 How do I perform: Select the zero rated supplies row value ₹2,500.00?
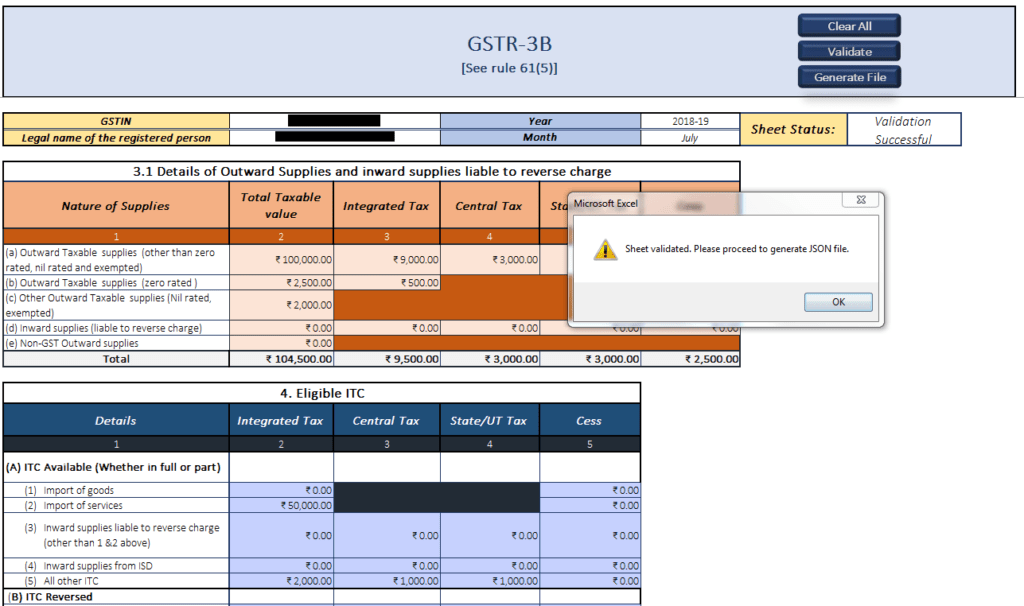click(x=281, y=282)
